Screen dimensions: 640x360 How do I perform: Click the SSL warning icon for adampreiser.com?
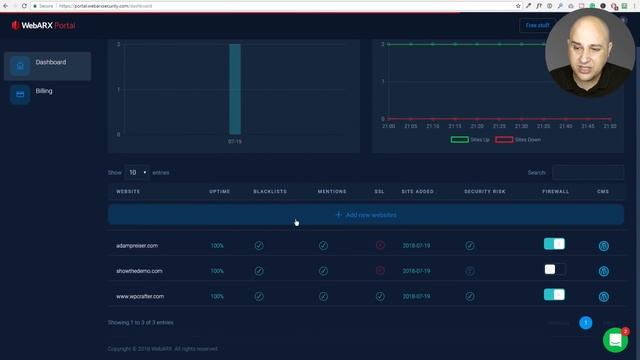[x=380, y=245]
